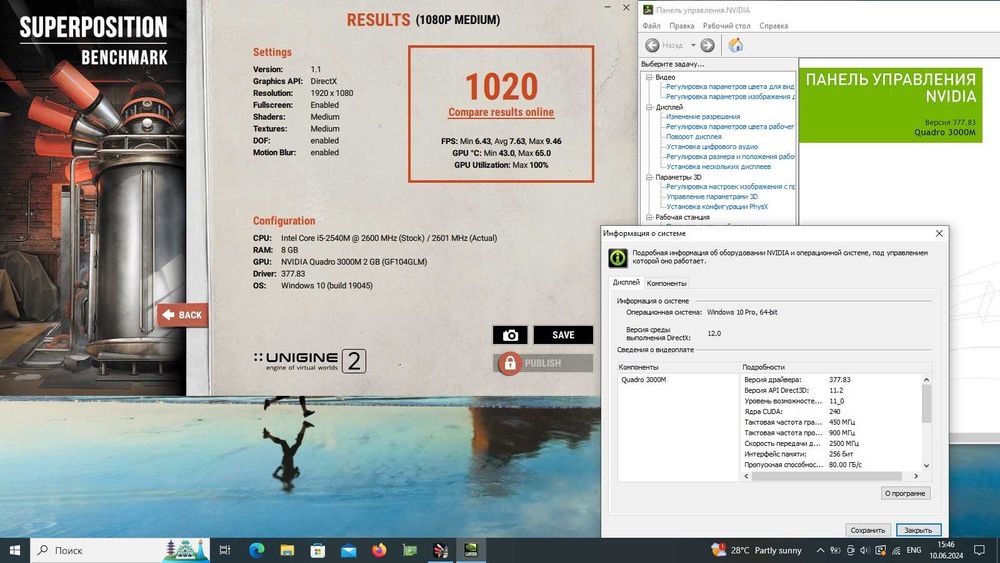Screen dimensions: 1000x563
Task: Select Quadro 3000M in components list
Action: click(x=643, y=379)
